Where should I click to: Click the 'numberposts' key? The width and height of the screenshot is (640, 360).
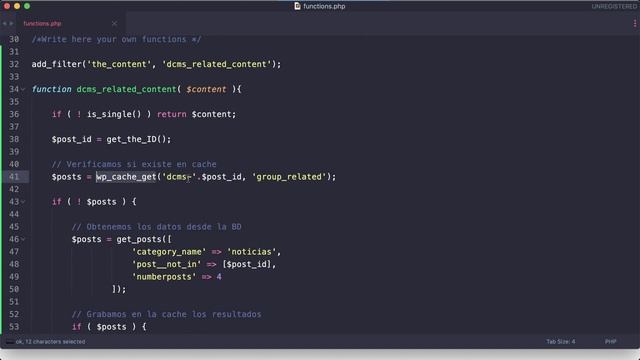(x=164, y=277)
